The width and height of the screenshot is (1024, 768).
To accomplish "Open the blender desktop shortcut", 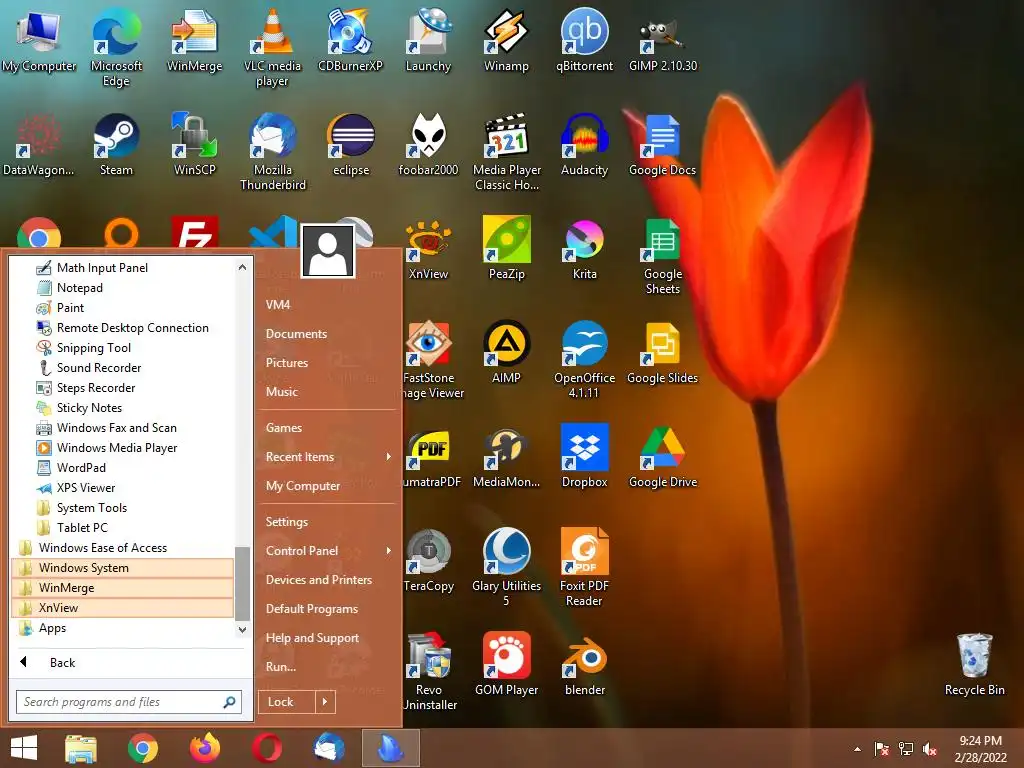I will click(584, 664).
